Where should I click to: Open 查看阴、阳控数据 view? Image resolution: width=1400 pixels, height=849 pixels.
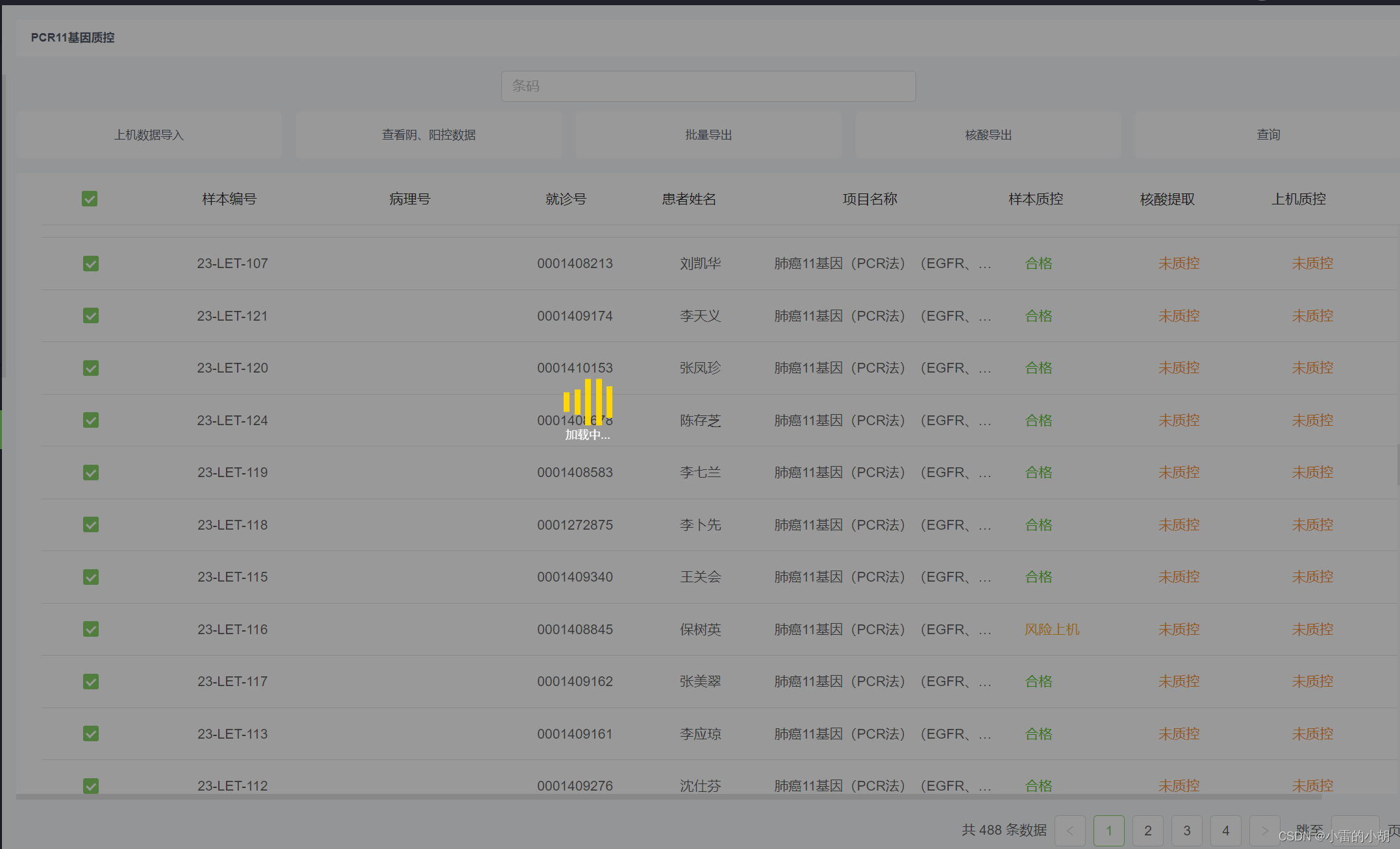[429, 135]
